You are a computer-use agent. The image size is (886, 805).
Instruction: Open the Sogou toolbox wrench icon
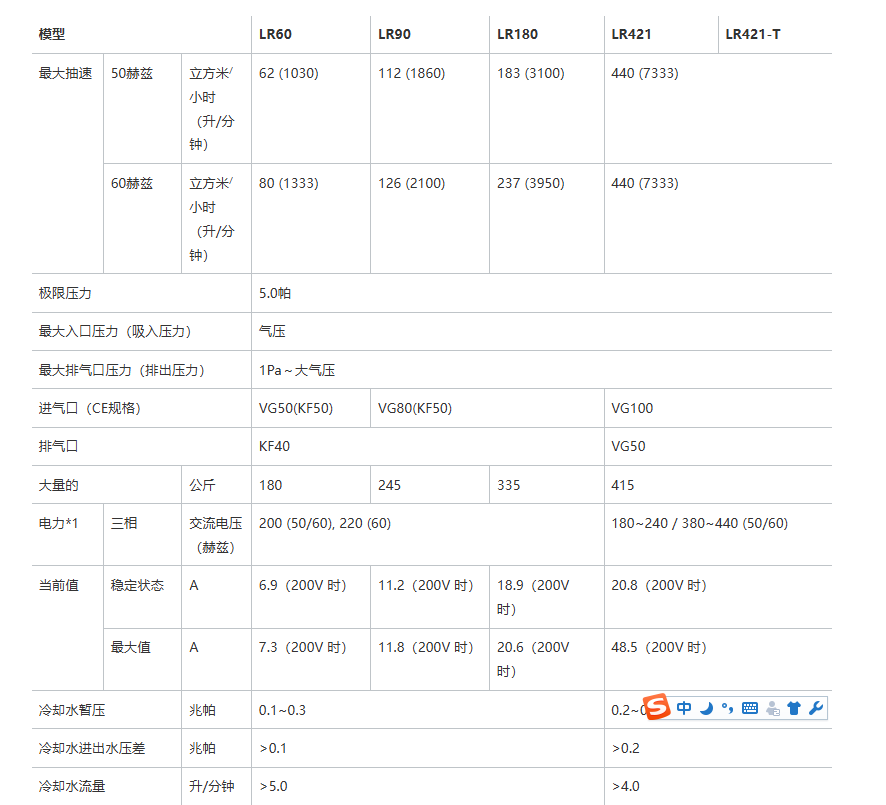tap(815, 708)
